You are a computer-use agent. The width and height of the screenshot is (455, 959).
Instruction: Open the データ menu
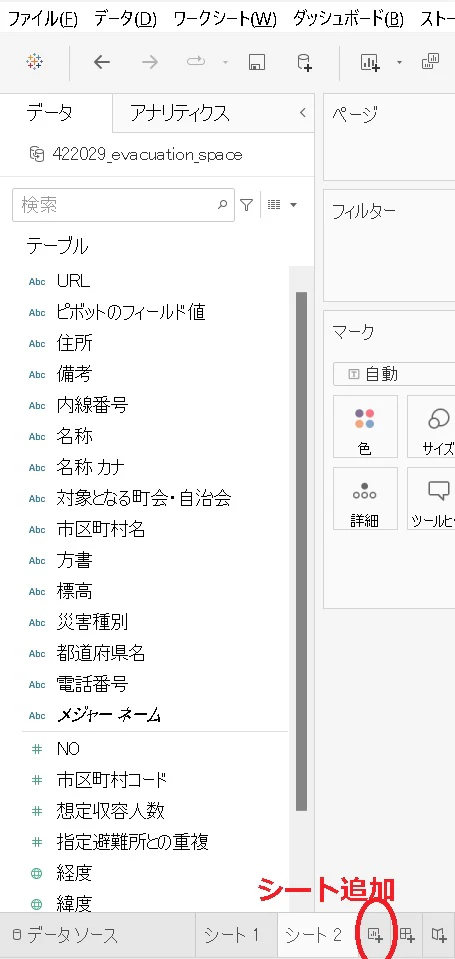point(125,19)
